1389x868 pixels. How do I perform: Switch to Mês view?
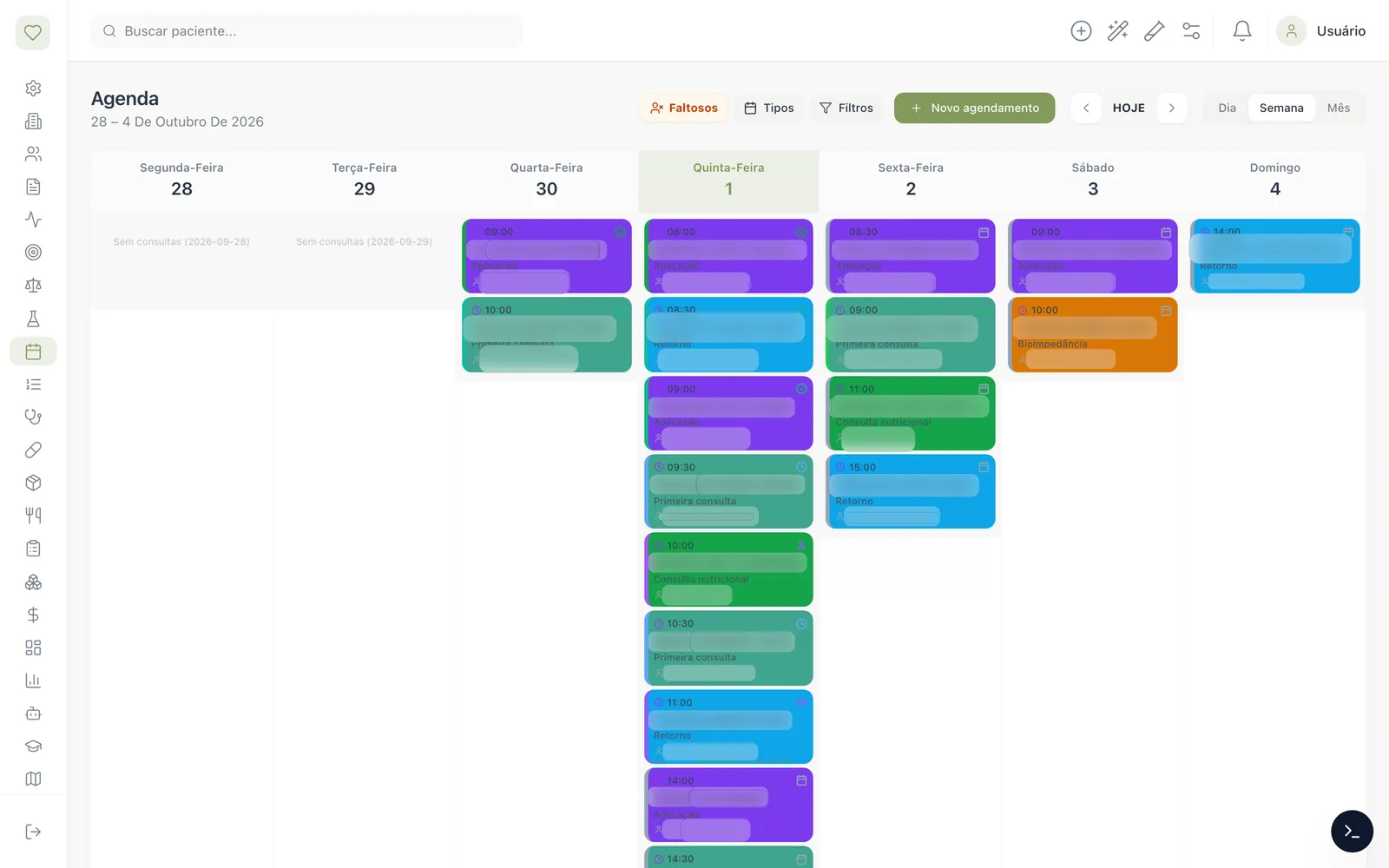[1338, 108]
